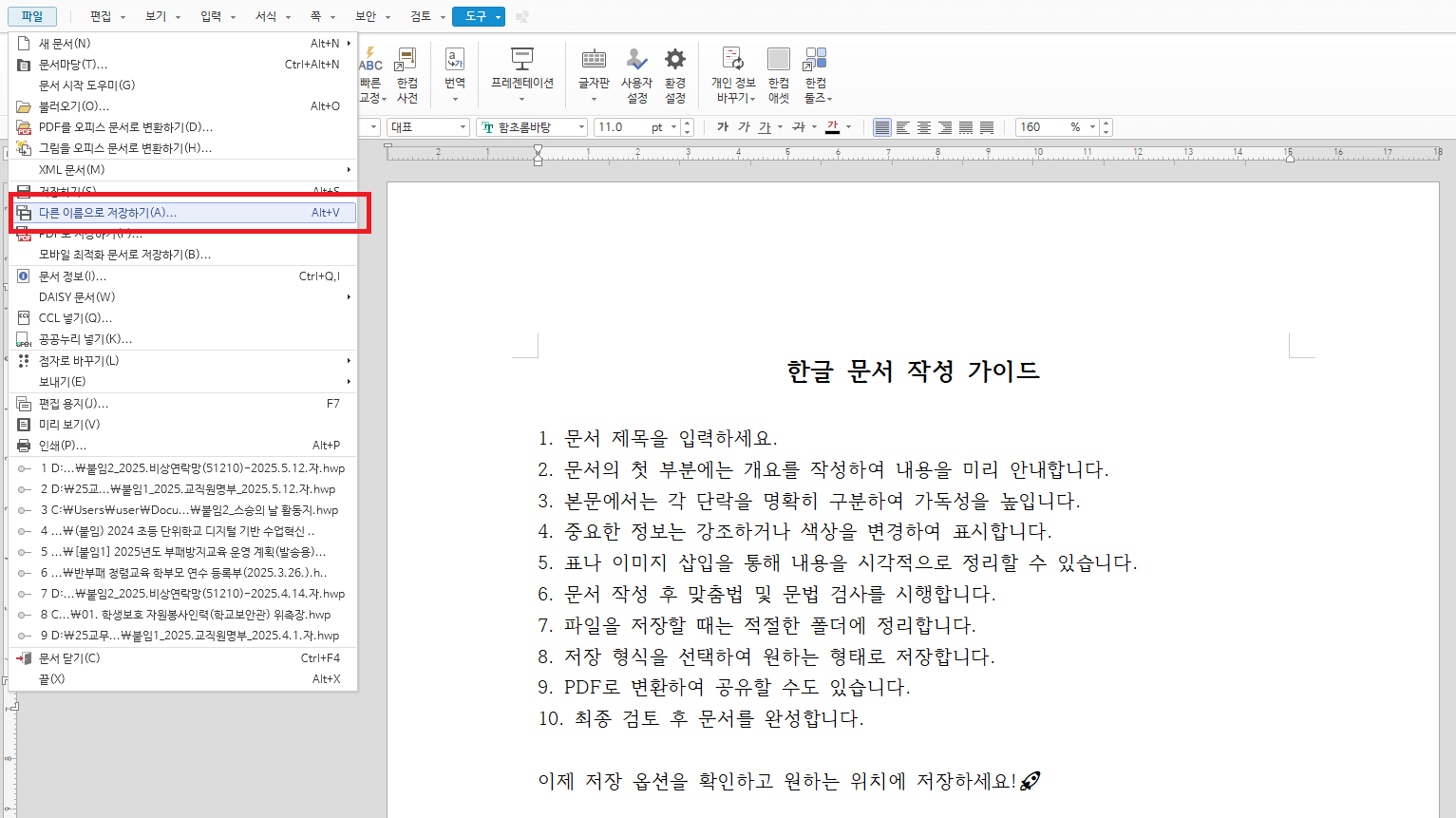Click the font color 가 swatch
This screenshot has width=1456, height=818.
point(833,127)
